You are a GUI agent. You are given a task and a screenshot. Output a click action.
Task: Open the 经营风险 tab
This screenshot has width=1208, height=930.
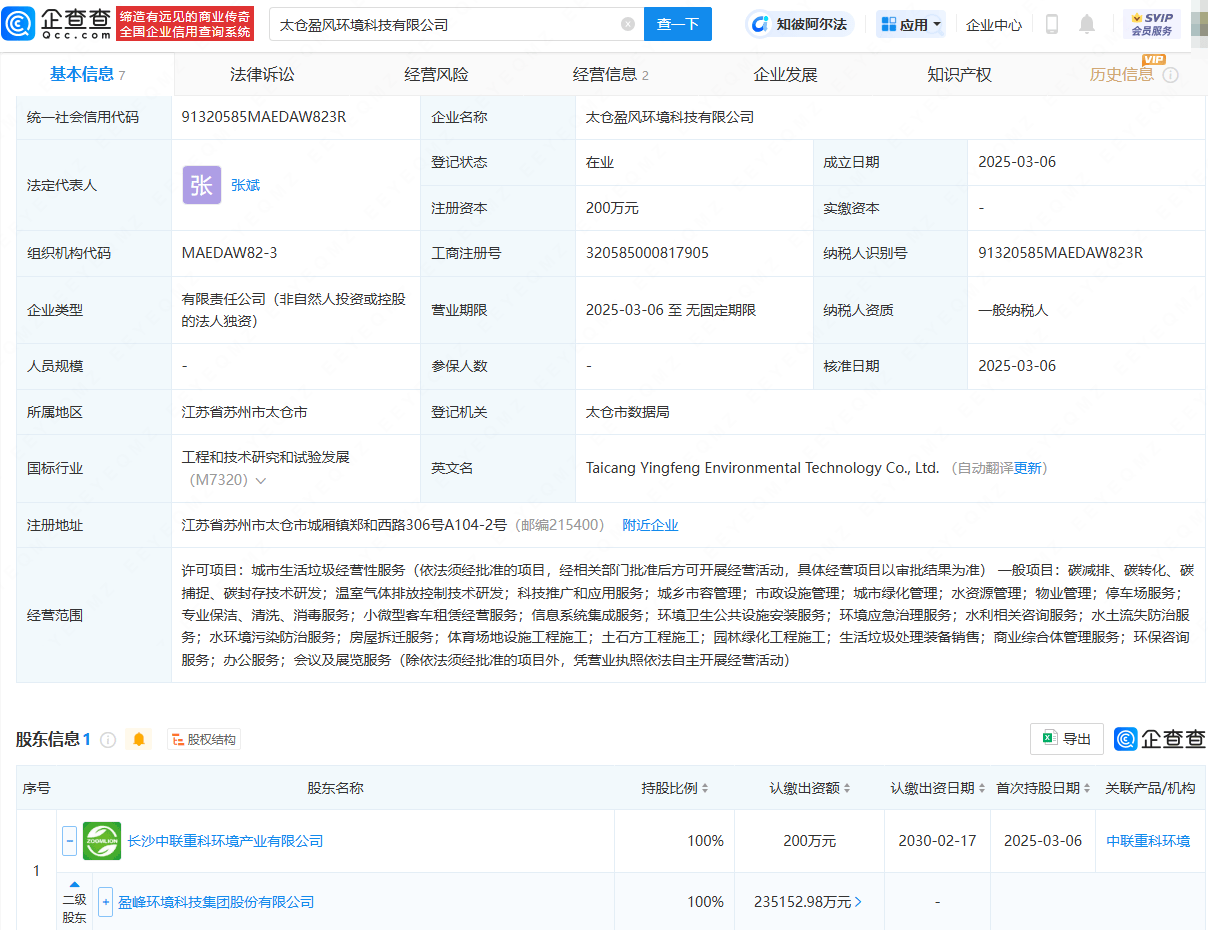pyautogui.click(x=436, y=75)
